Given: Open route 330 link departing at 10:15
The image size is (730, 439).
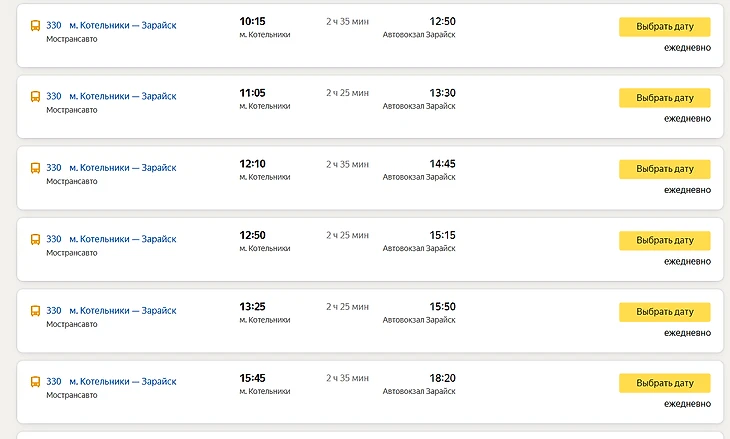Looking at the screenshot, I should [x=54, y=25].
